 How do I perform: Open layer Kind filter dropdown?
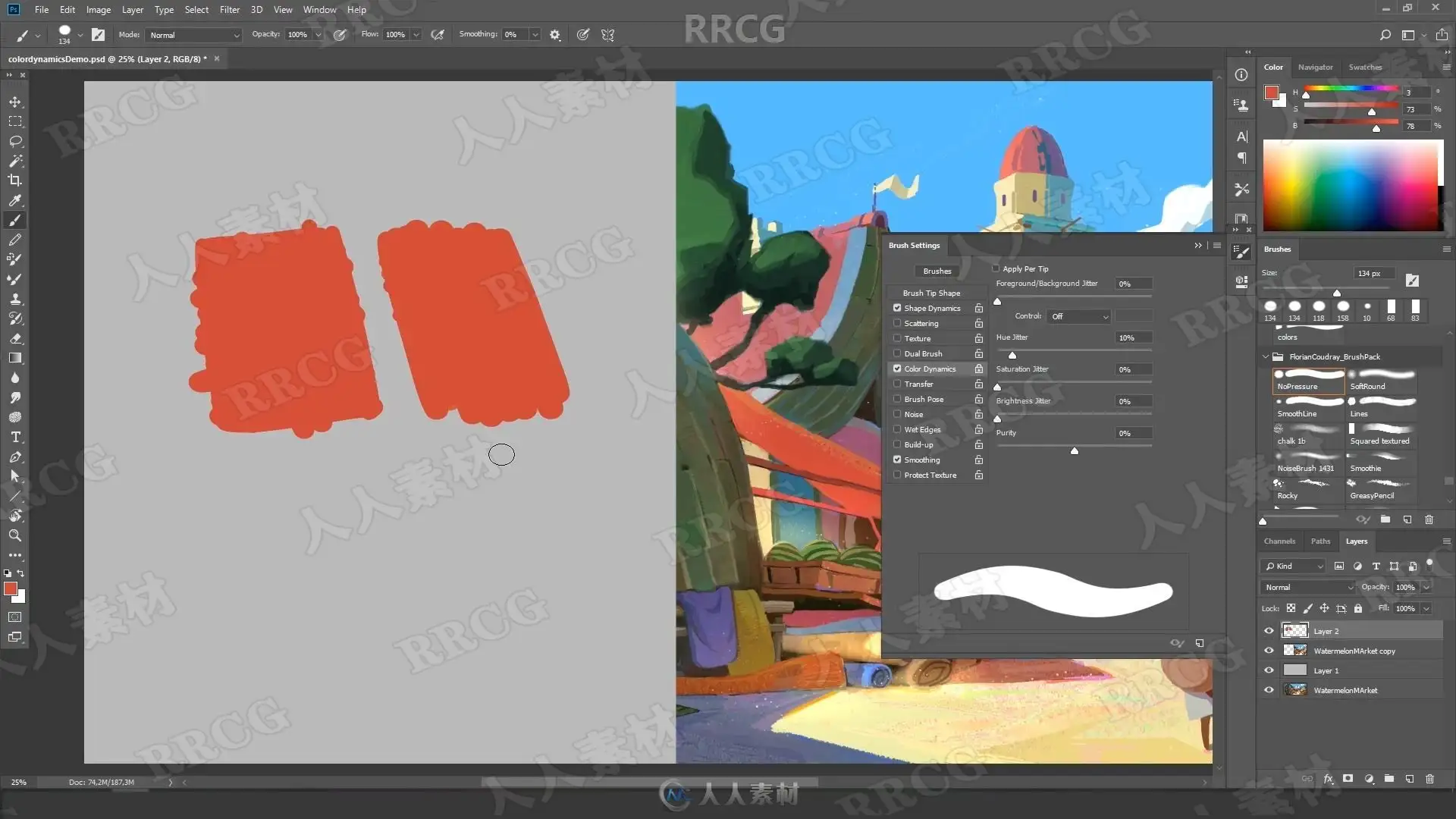[x=1294, y=566]
